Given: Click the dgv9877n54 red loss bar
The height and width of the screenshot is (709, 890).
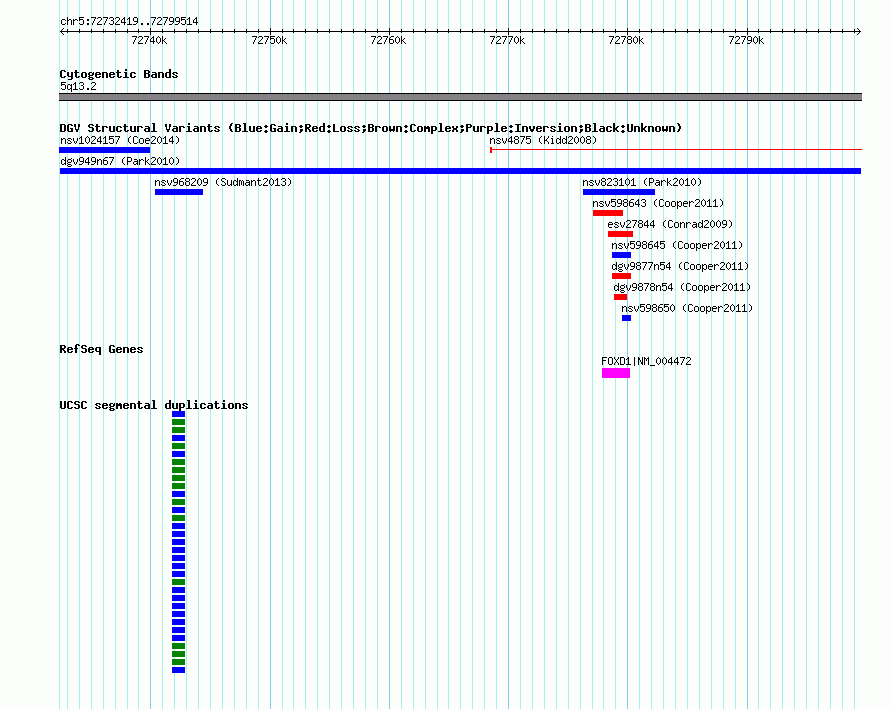Looking at the screenshot, I should coord(622,276).
